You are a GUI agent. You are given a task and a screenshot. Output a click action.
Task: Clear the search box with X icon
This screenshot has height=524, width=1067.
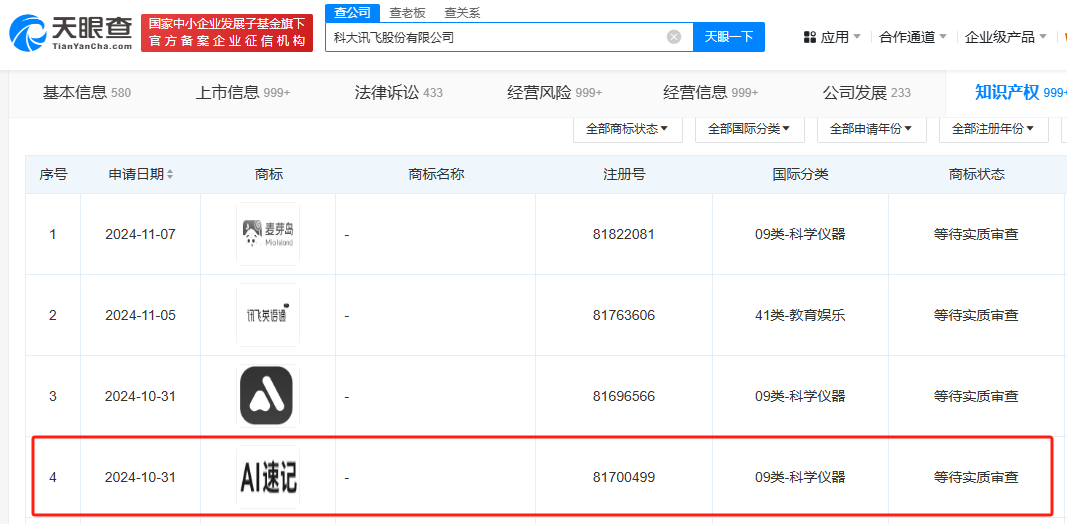tap(674, 37)
